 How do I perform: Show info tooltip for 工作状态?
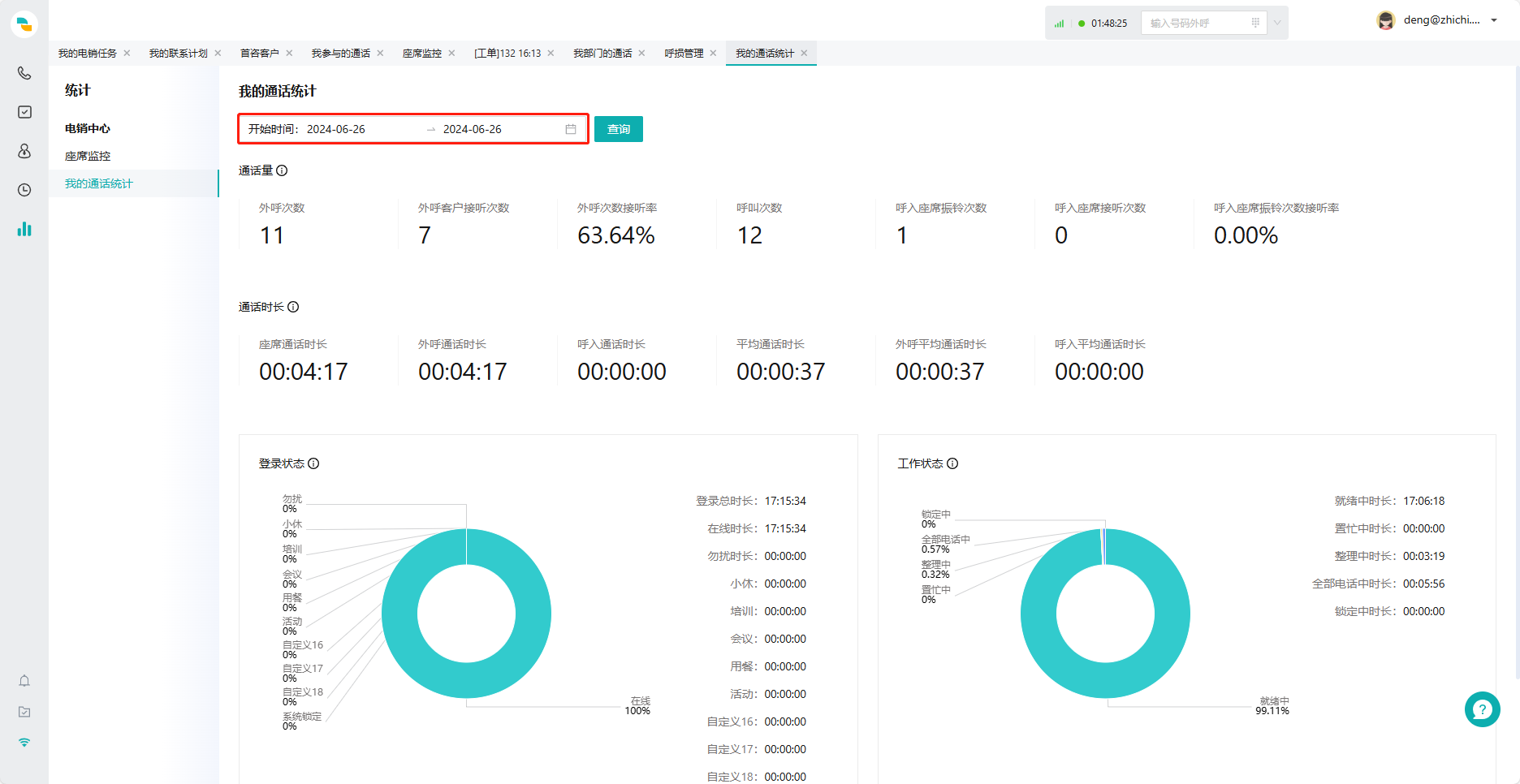pyautogui.click(x=952, y=463)
